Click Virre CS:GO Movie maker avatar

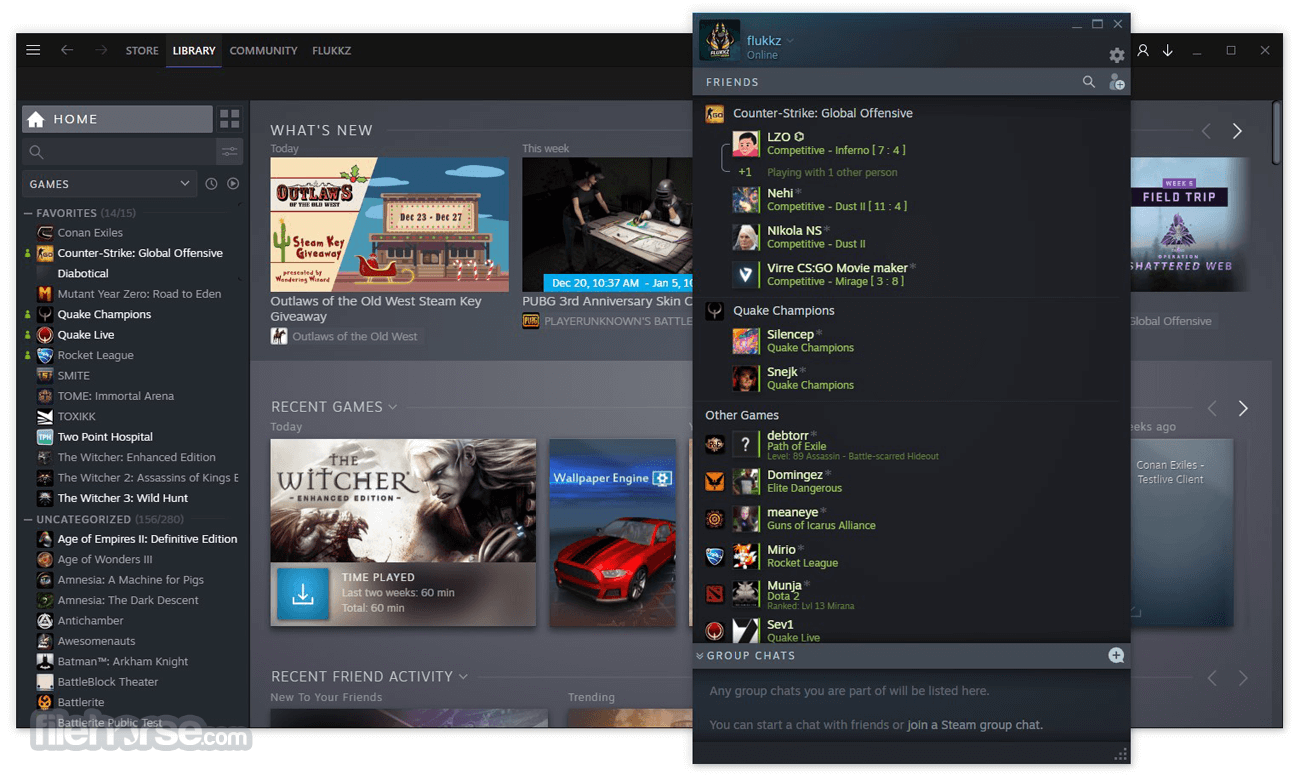click(x=746, y=274)
